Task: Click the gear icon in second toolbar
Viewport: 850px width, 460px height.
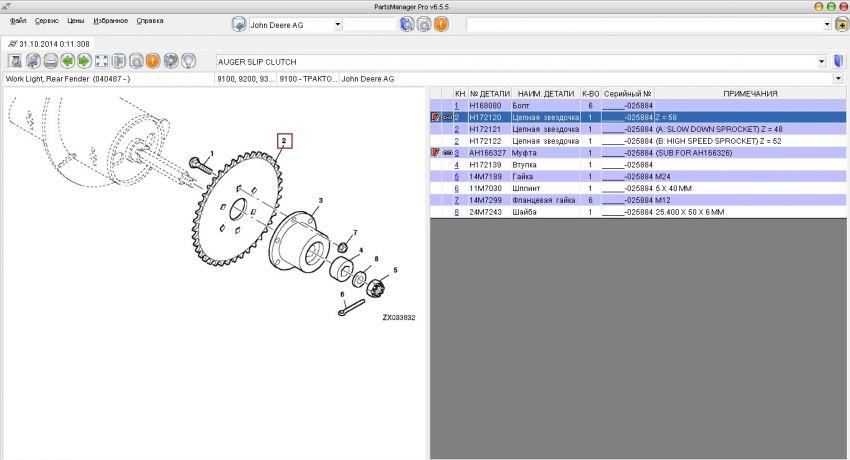Action: (136, 61)
